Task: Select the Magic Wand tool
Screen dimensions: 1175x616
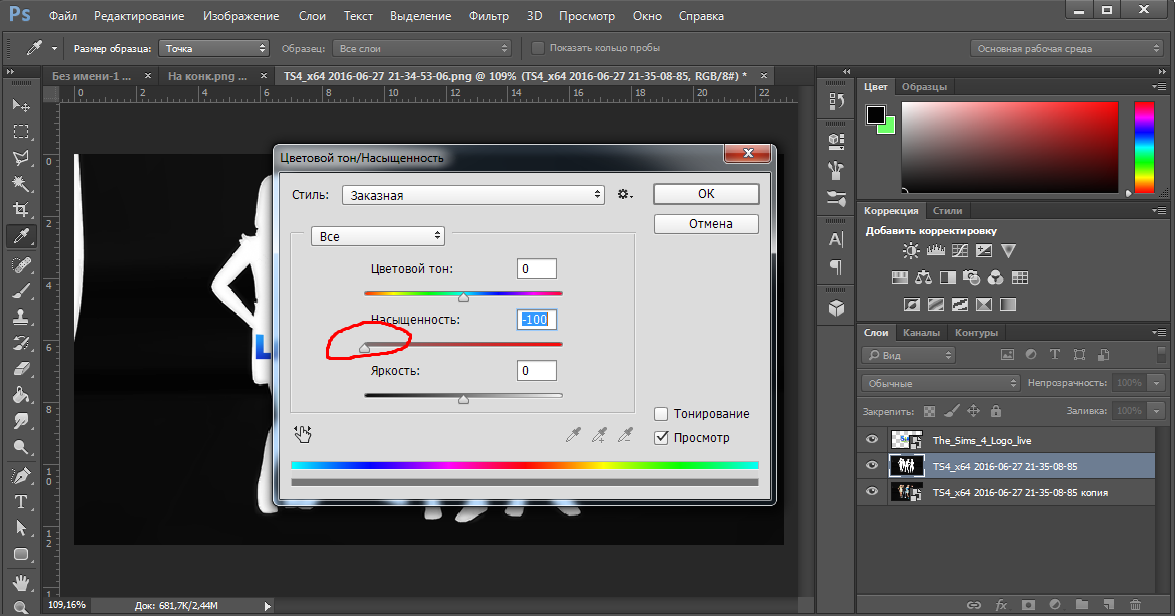Action: [21, 184]
